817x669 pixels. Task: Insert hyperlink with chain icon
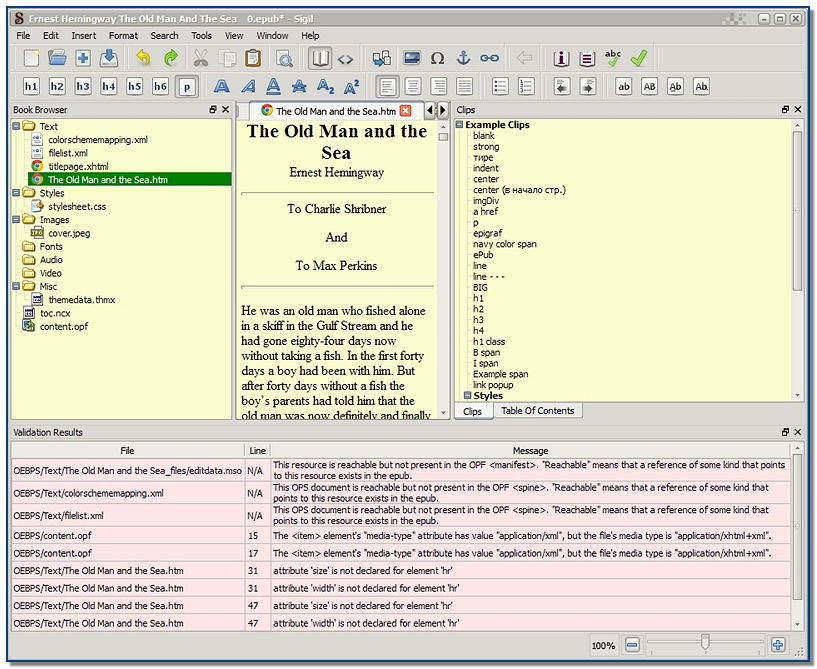point(489,58)
